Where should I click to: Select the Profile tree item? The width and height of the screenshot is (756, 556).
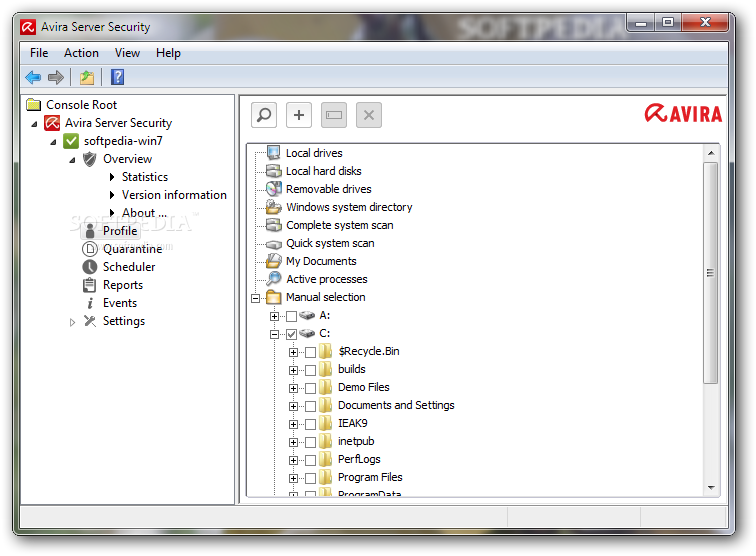click(120, 231)
